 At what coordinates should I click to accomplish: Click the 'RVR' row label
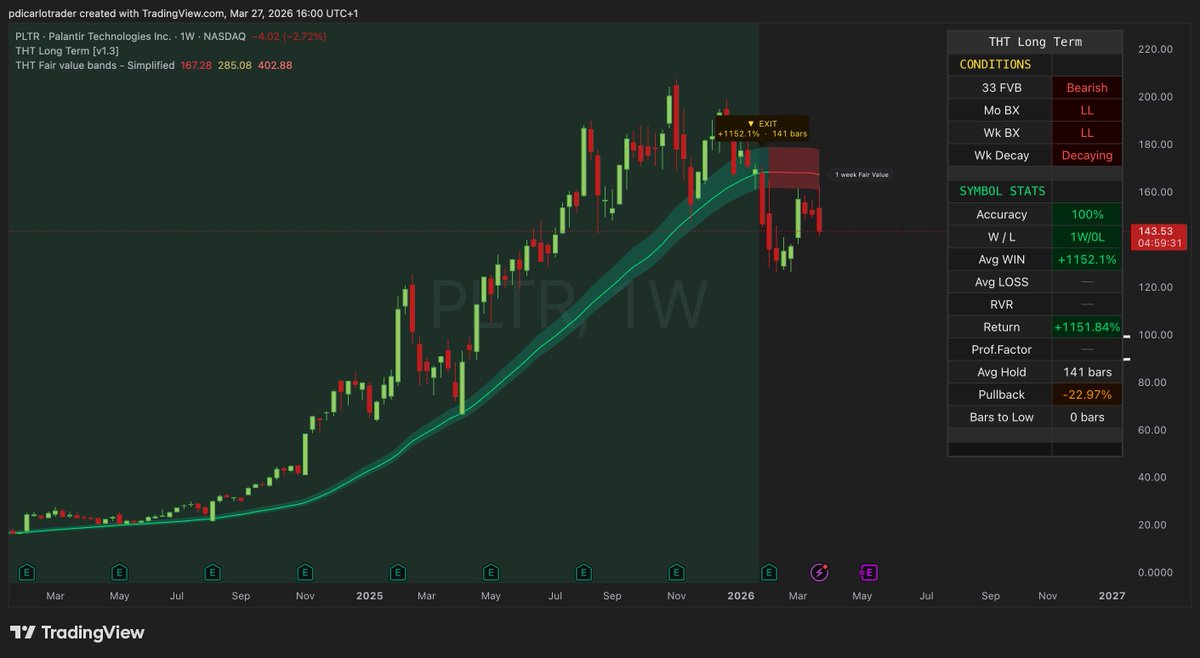click(1001, 304)
